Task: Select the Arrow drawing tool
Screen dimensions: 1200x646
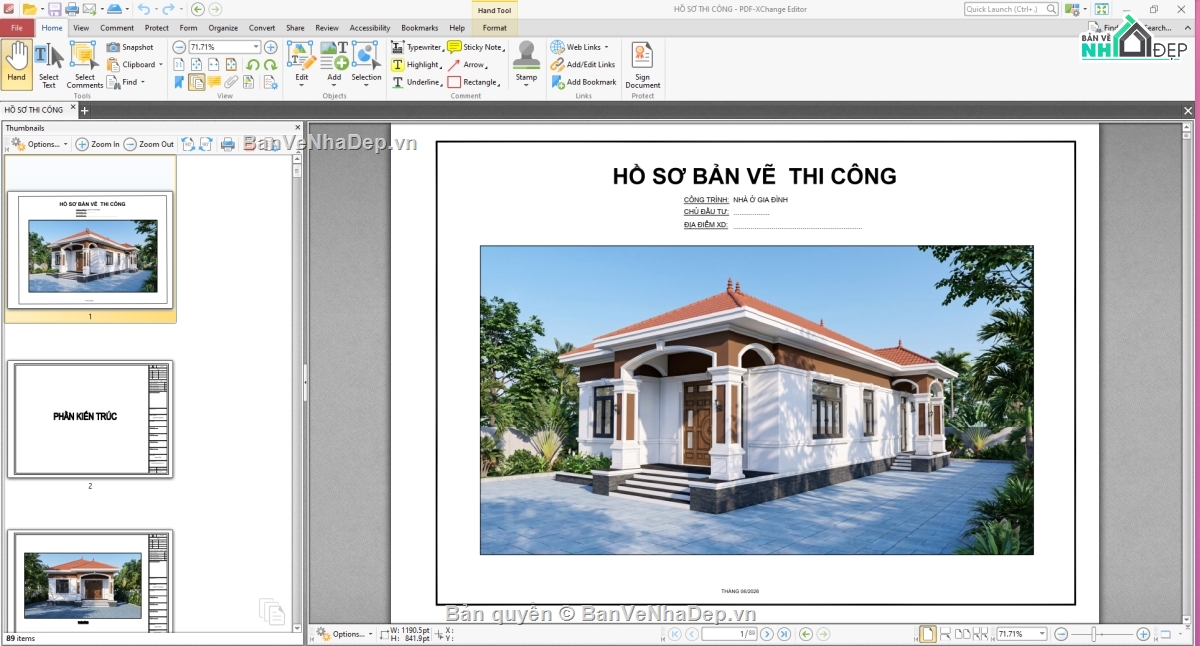Action: [467, 64]
